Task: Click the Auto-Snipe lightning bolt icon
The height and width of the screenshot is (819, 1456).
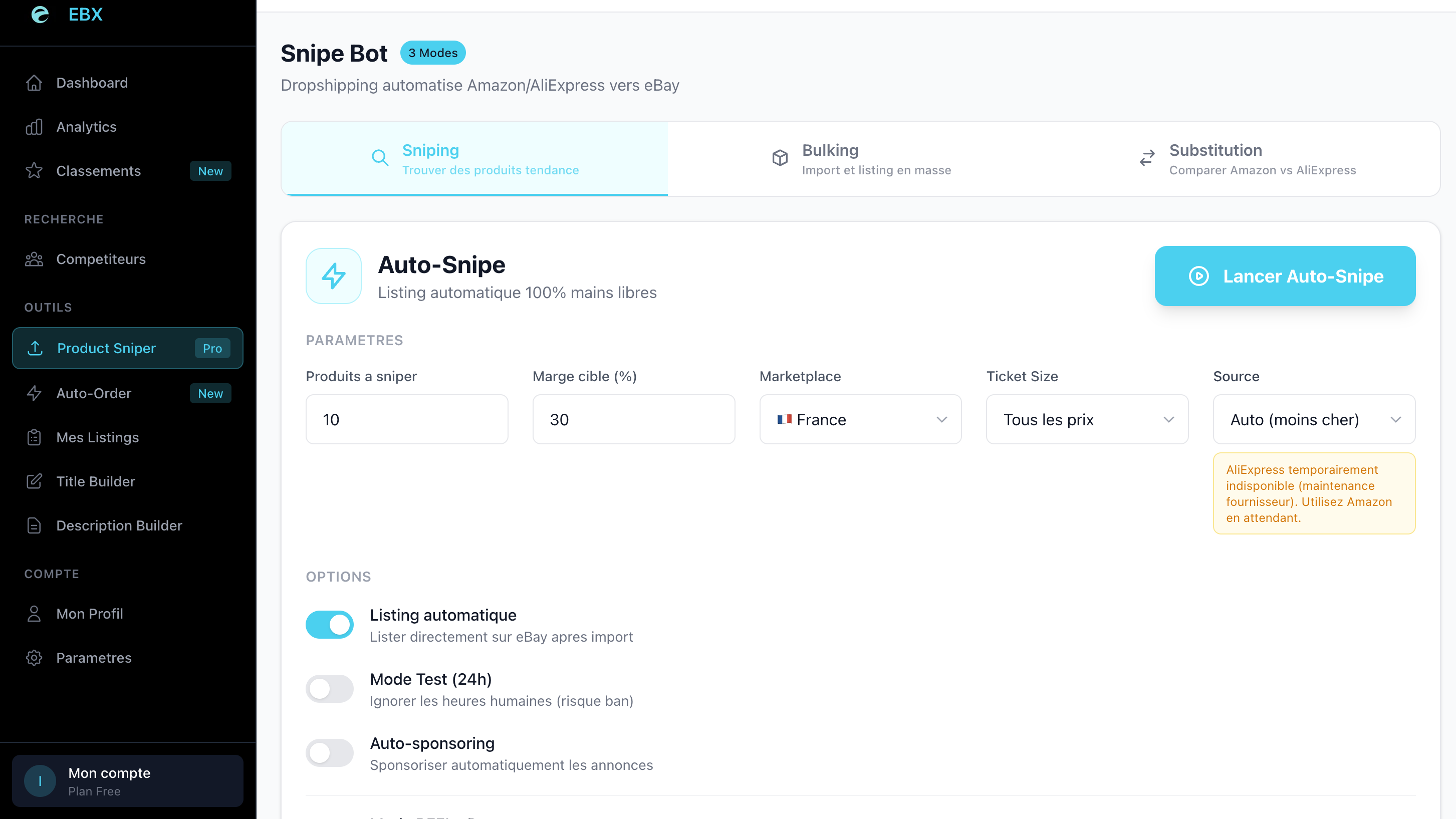Action: (334, 276)
